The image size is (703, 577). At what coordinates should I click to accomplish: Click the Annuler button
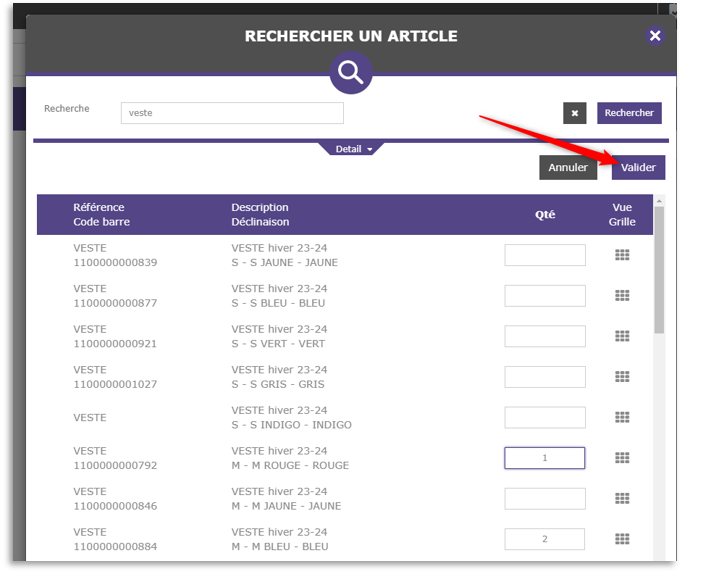tap(568, 167)
